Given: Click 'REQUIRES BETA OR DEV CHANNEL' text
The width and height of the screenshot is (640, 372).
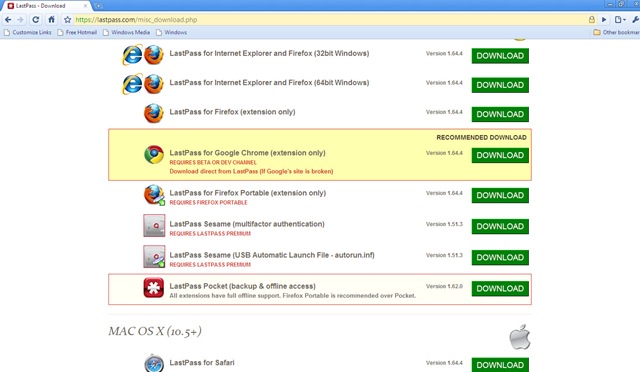Looking at the screenshot, I should coord(213,163).
